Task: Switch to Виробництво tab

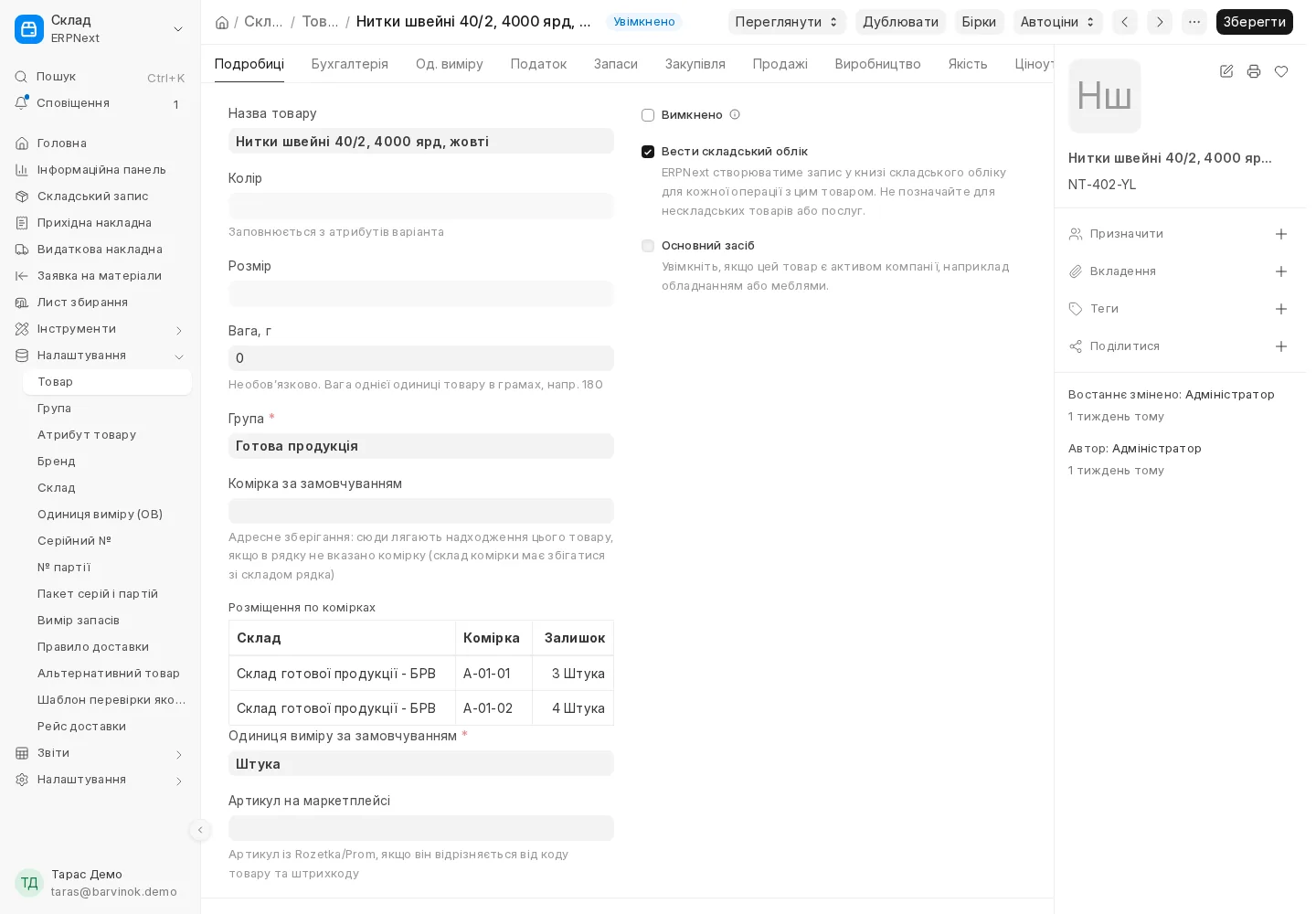Action: click(878, 64)
